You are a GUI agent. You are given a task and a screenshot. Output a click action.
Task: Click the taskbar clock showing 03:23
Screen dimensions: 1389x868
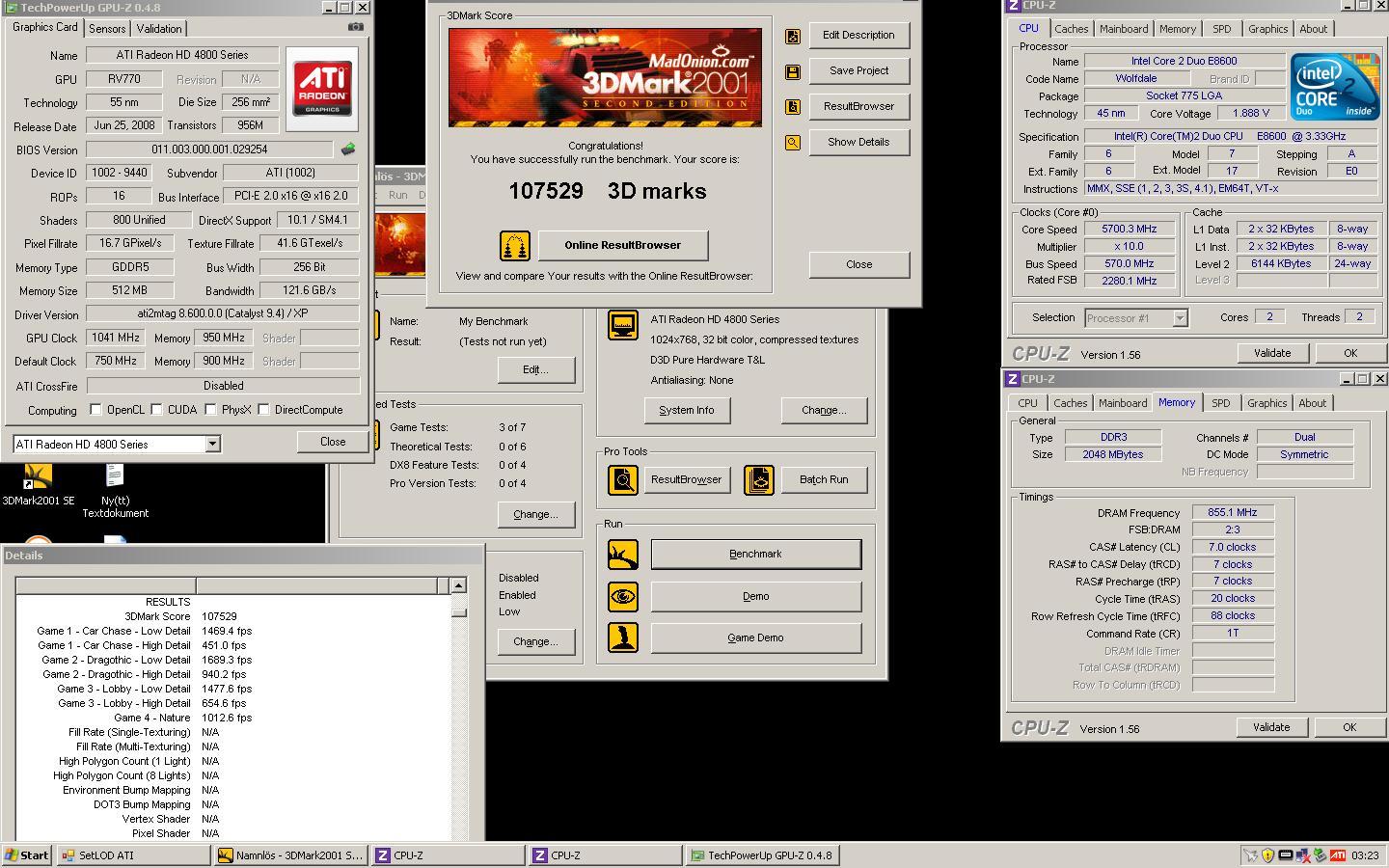[x=1365, y=855]
